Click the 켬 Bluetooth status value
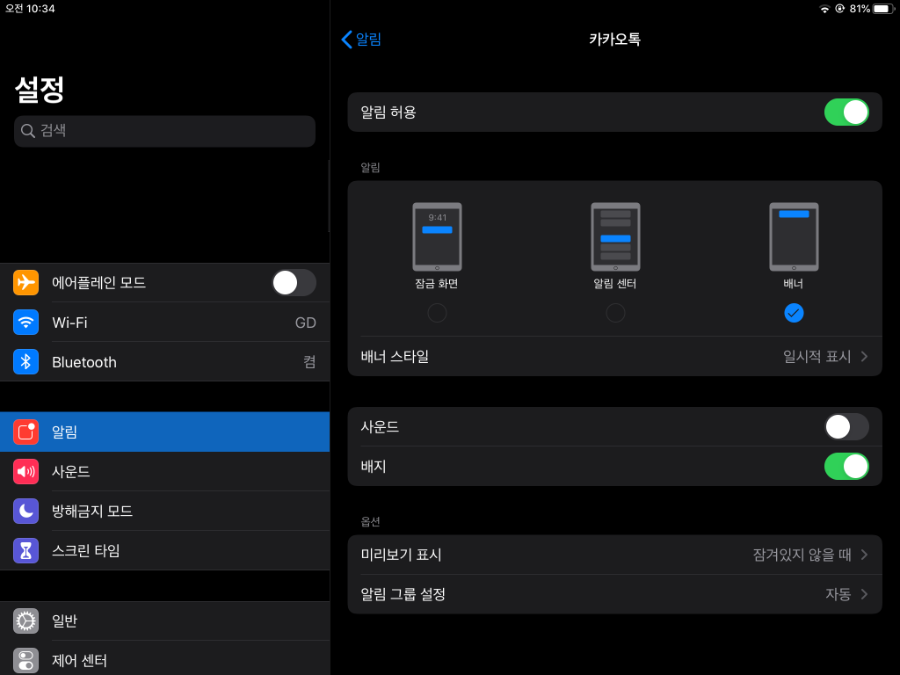 (x=309, y=362)
